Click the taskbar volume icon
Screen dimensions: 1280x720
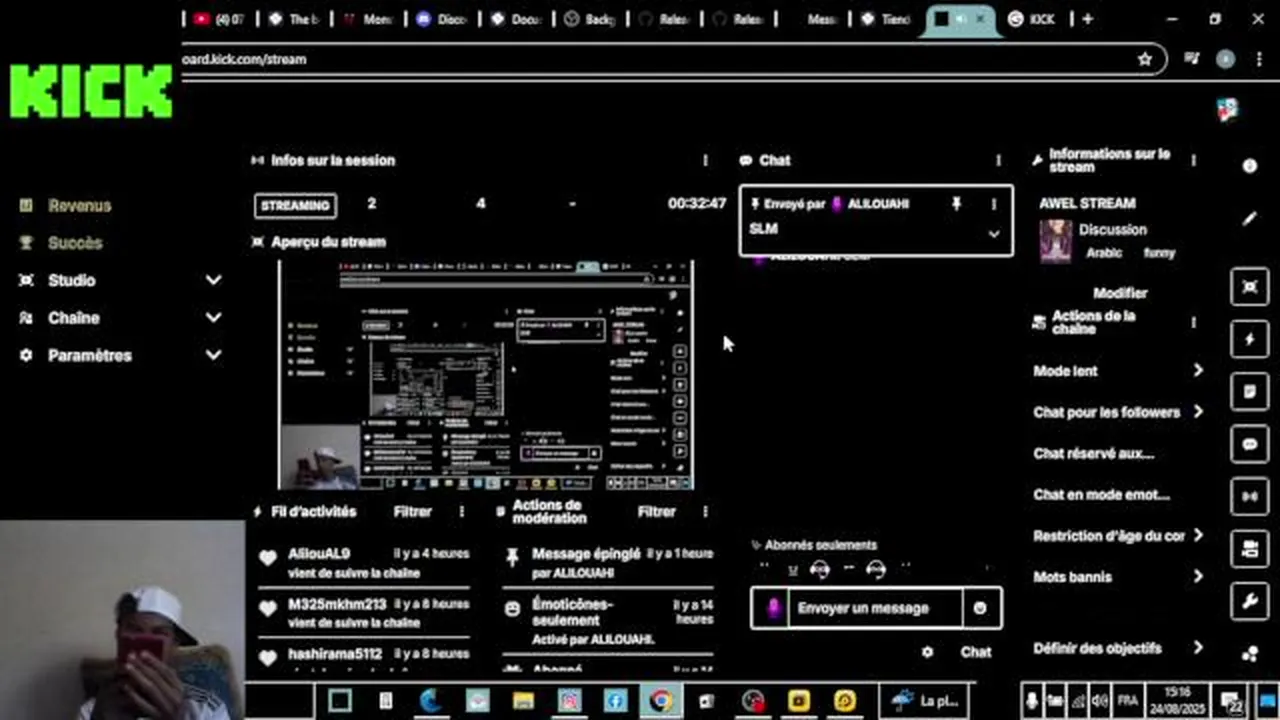pos(1100,701)
